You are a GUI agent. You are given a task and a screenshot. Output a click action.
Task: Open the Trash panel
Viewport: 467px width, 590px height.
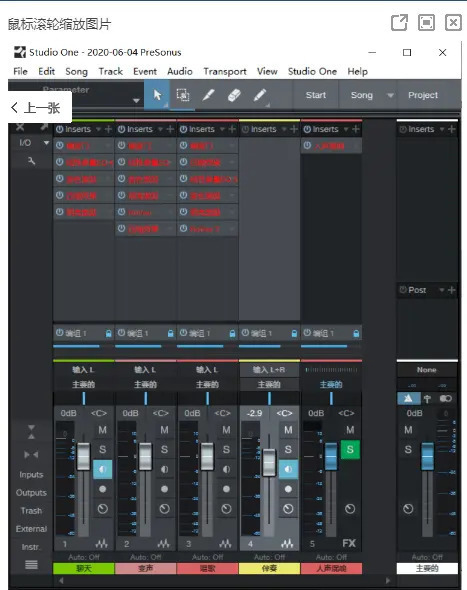[31, 511]
